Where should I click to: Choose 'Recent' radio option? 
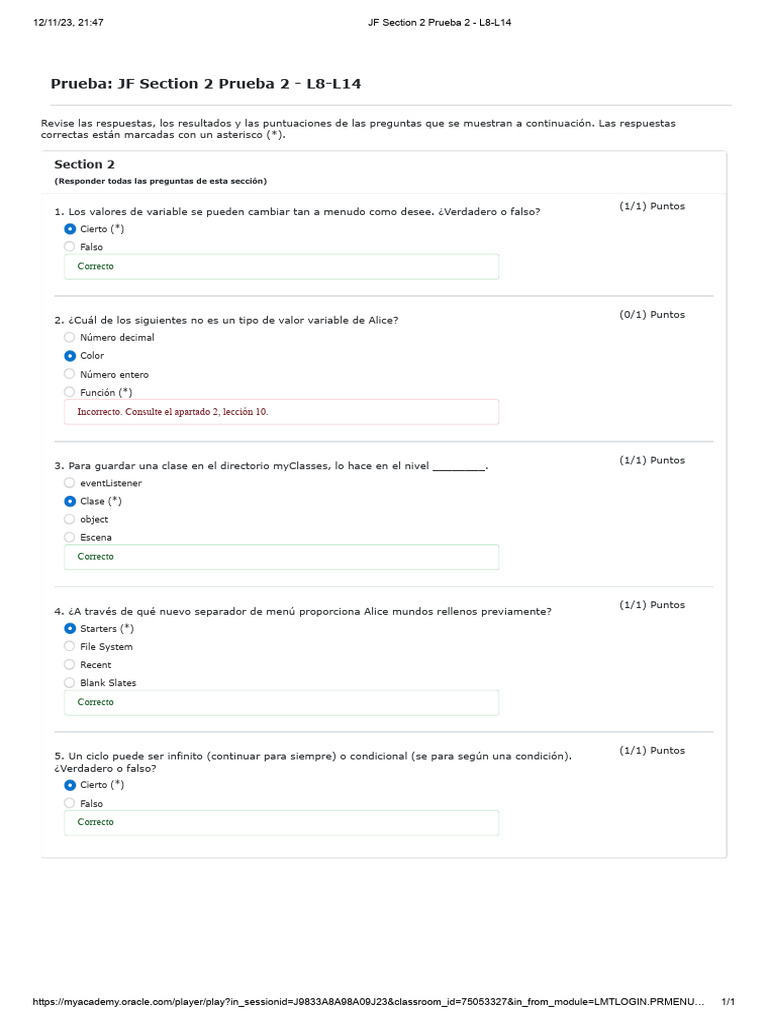[70, 665]
